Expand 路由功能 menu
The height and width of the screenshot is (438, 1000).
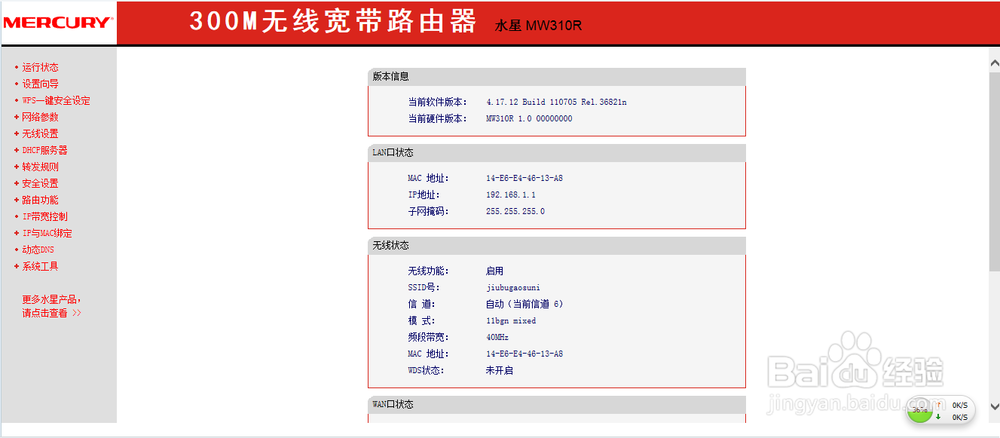[40, 200]
